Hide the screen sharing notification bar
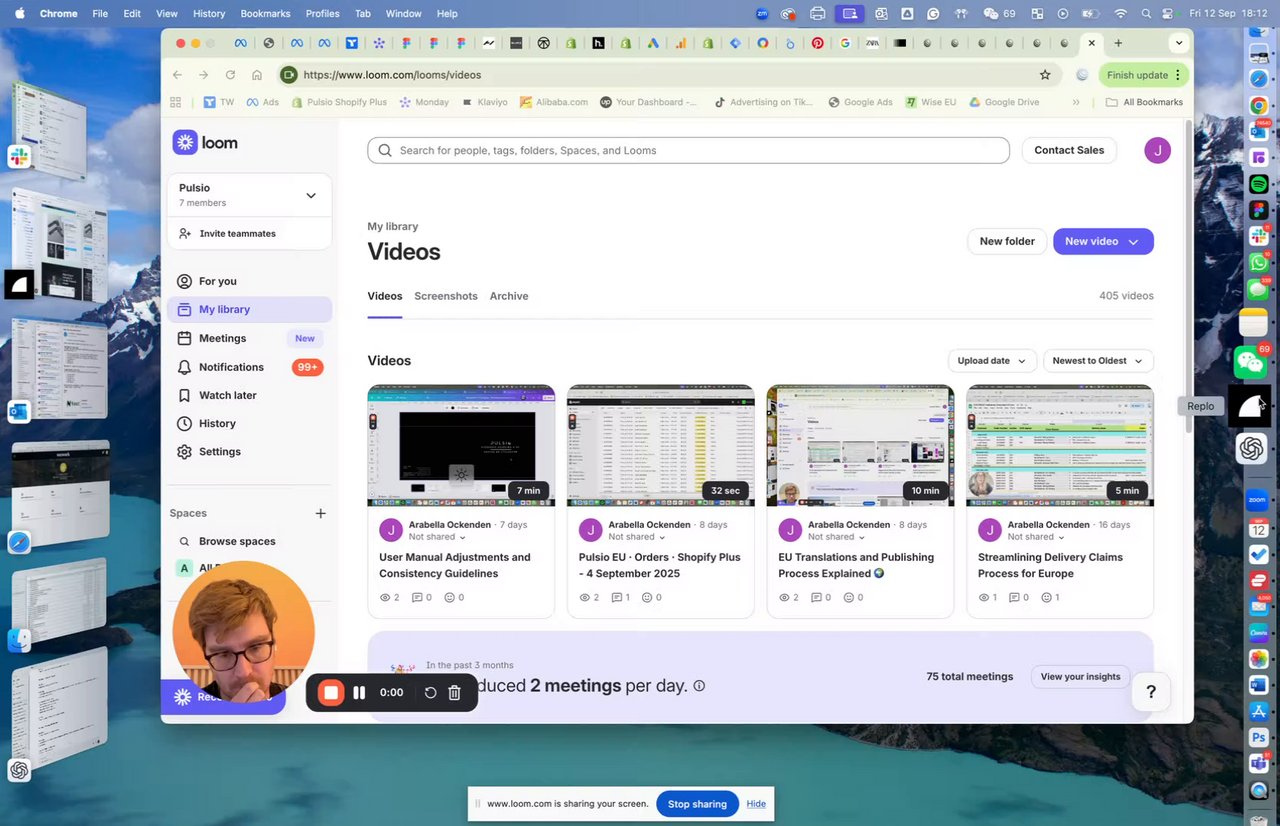The image size is (1280, 826). point(756,804)
